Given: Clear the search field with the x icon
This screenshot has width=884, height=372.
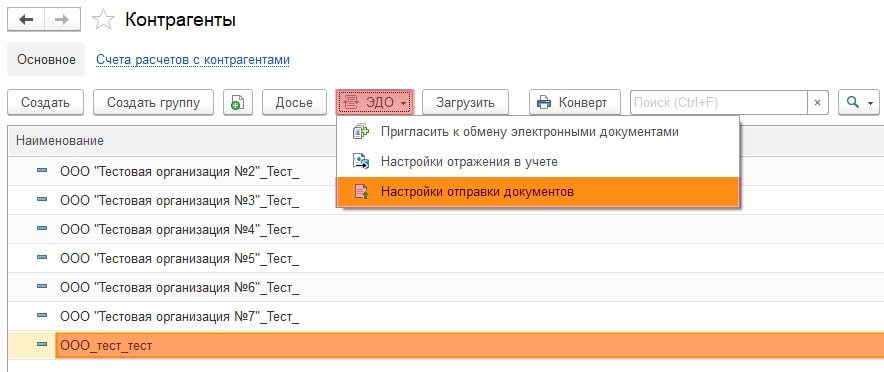Looking at the screenshot, I should (x=817, y=103).
